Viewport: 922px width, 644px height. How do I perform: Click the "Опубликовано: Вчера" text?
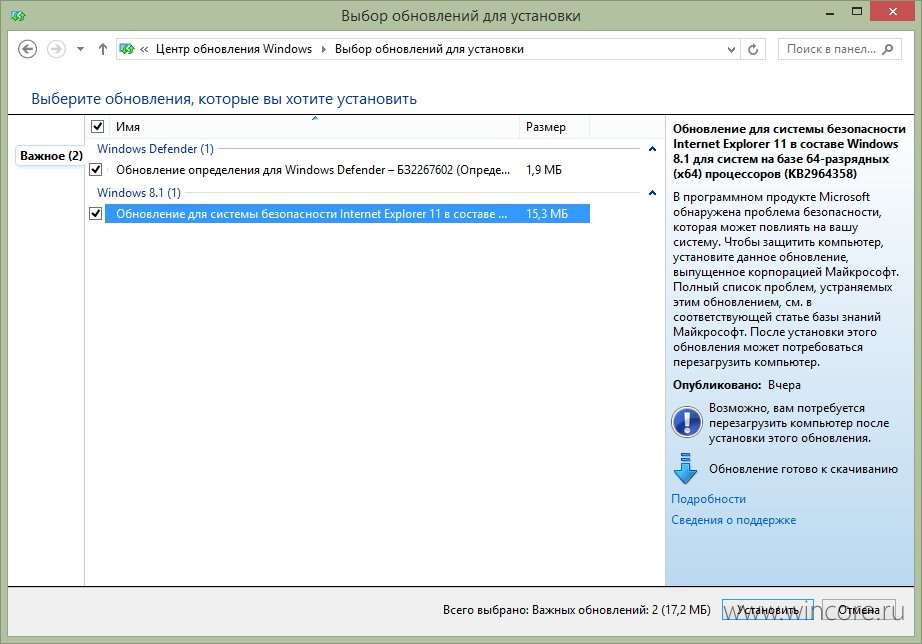737,385
